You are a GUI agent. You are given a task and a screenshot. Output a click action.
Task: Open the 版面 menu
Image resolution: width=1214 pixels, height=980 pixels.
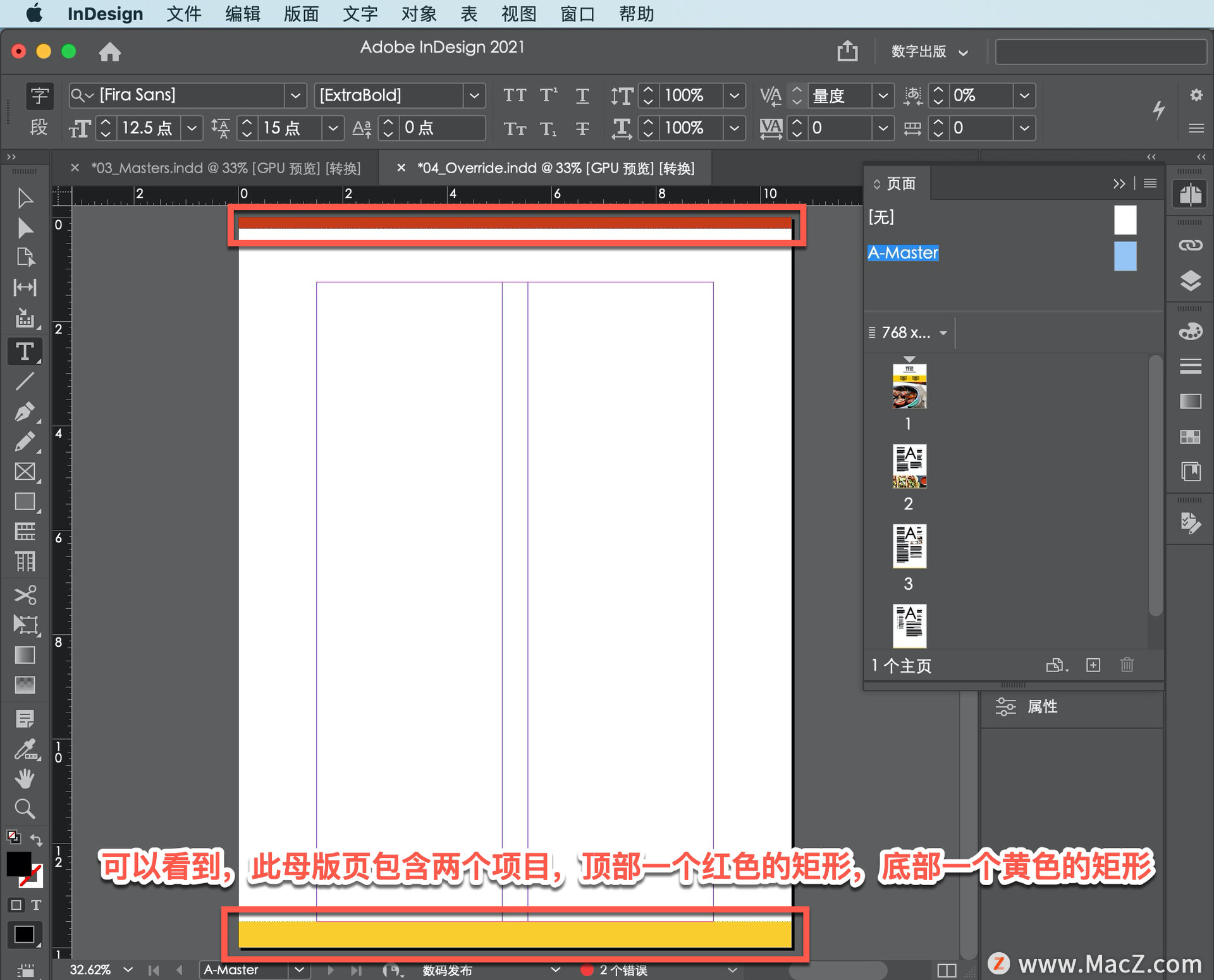(301, 13)
